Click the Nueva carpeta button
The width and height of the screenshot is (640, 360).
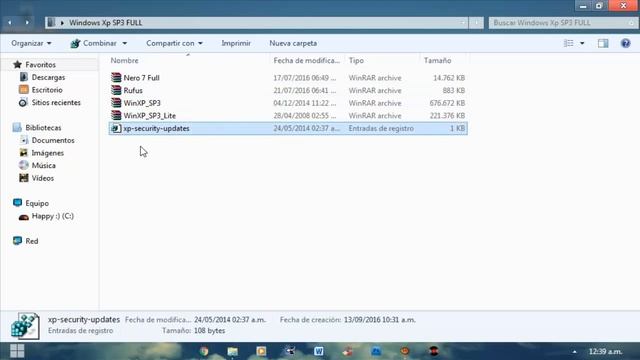(293, 43)
